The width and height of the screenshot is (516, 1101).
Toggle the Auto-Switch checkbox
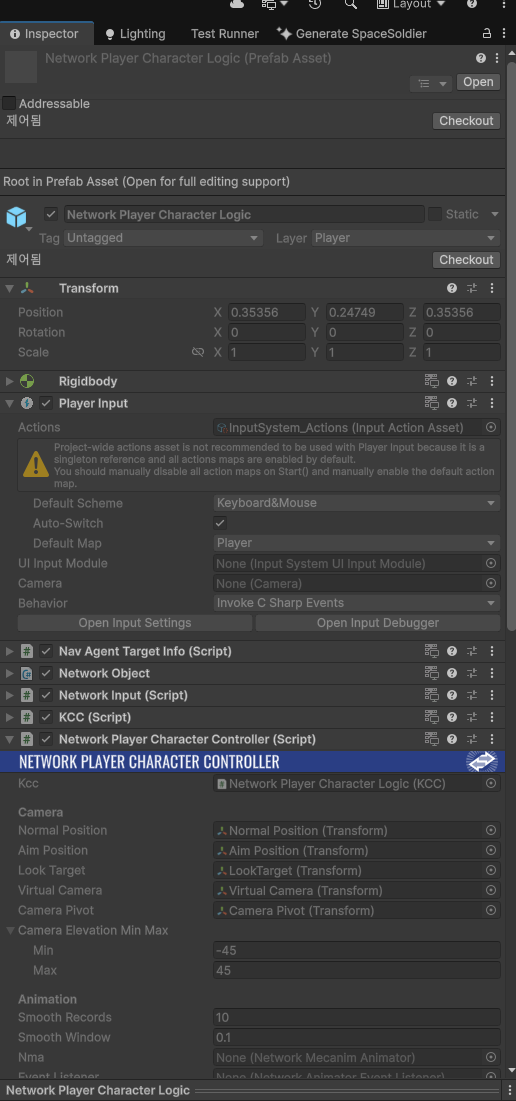pyautogui.click(x=220, y=523)
